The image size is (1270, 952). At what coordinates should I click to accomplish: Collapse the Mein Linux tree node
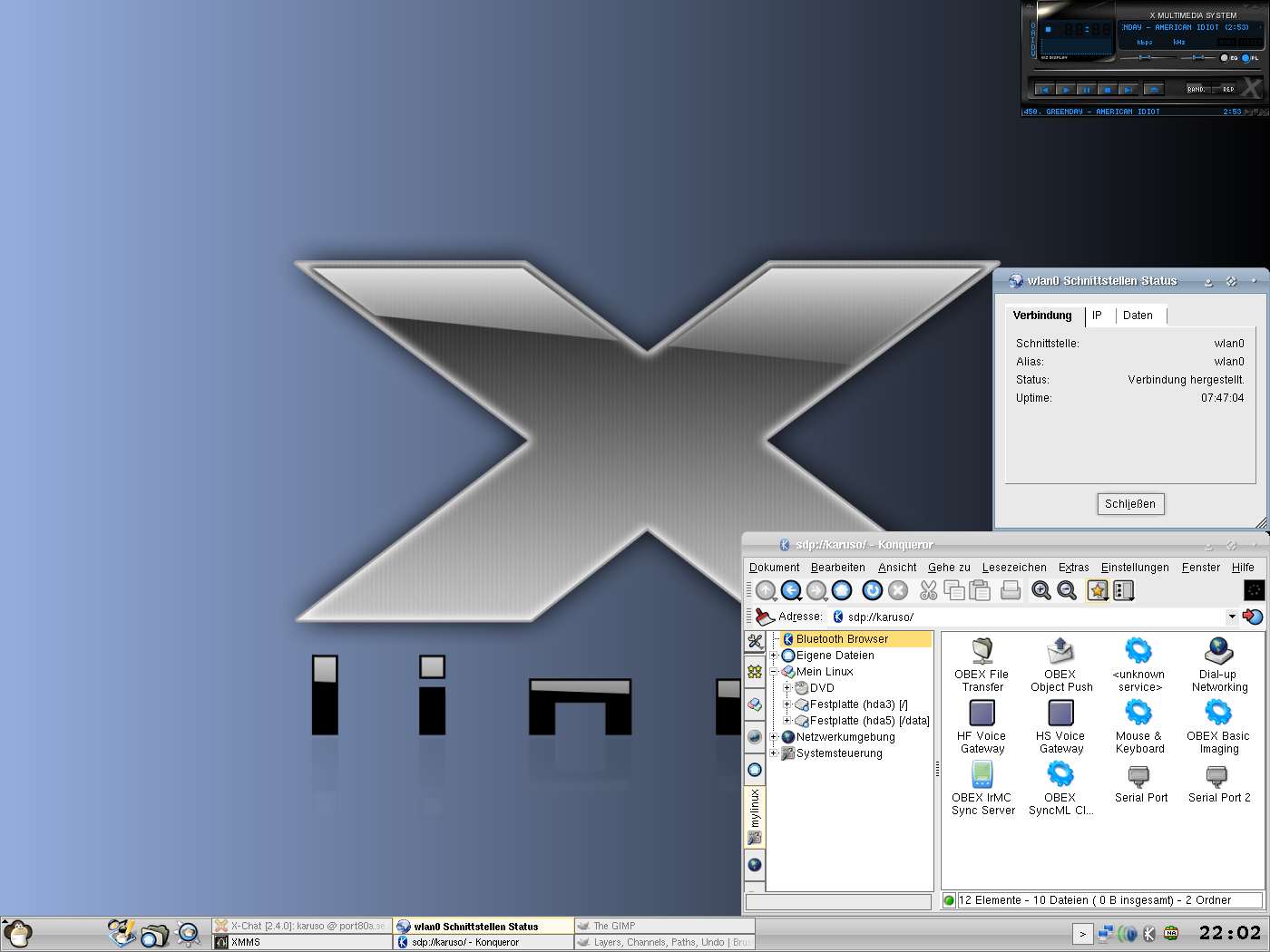[774, 672]
